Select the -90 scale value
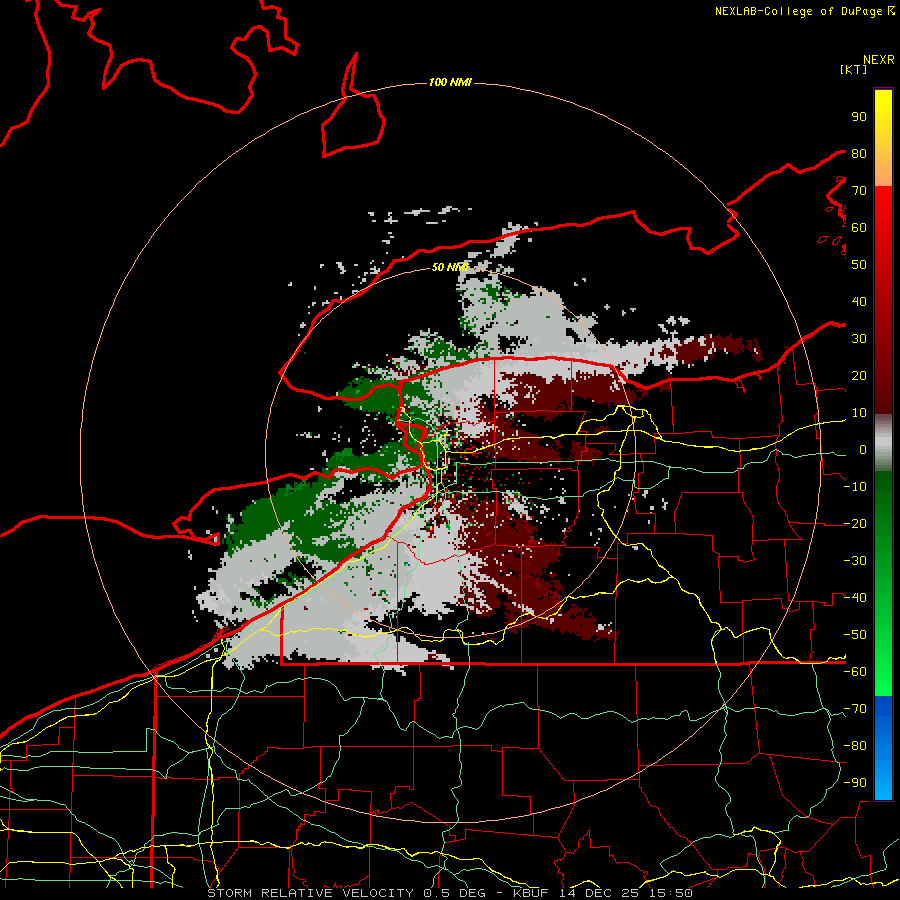The width and height of the screenshot is (900, 900). point(855,783)
